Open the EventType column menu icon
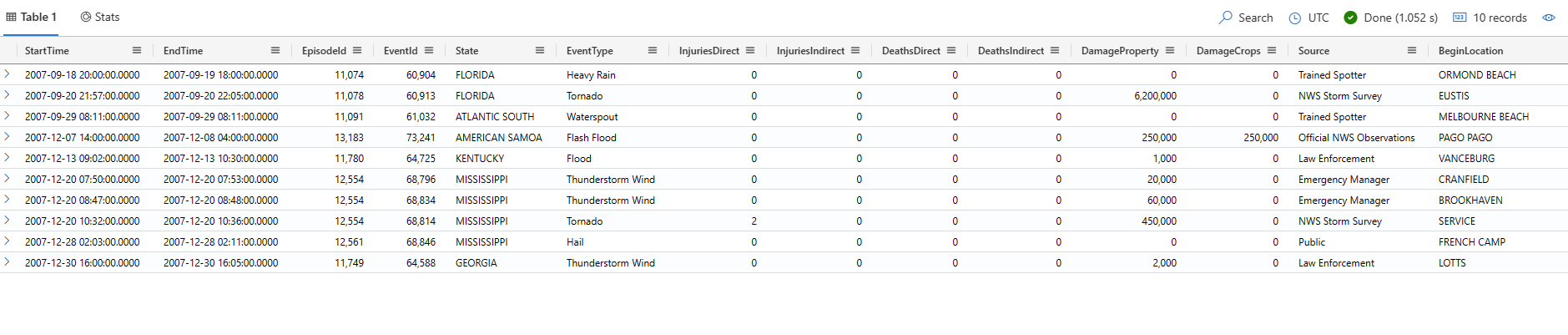Screen dimensions: 1568x335 click(x=653, y=51)
